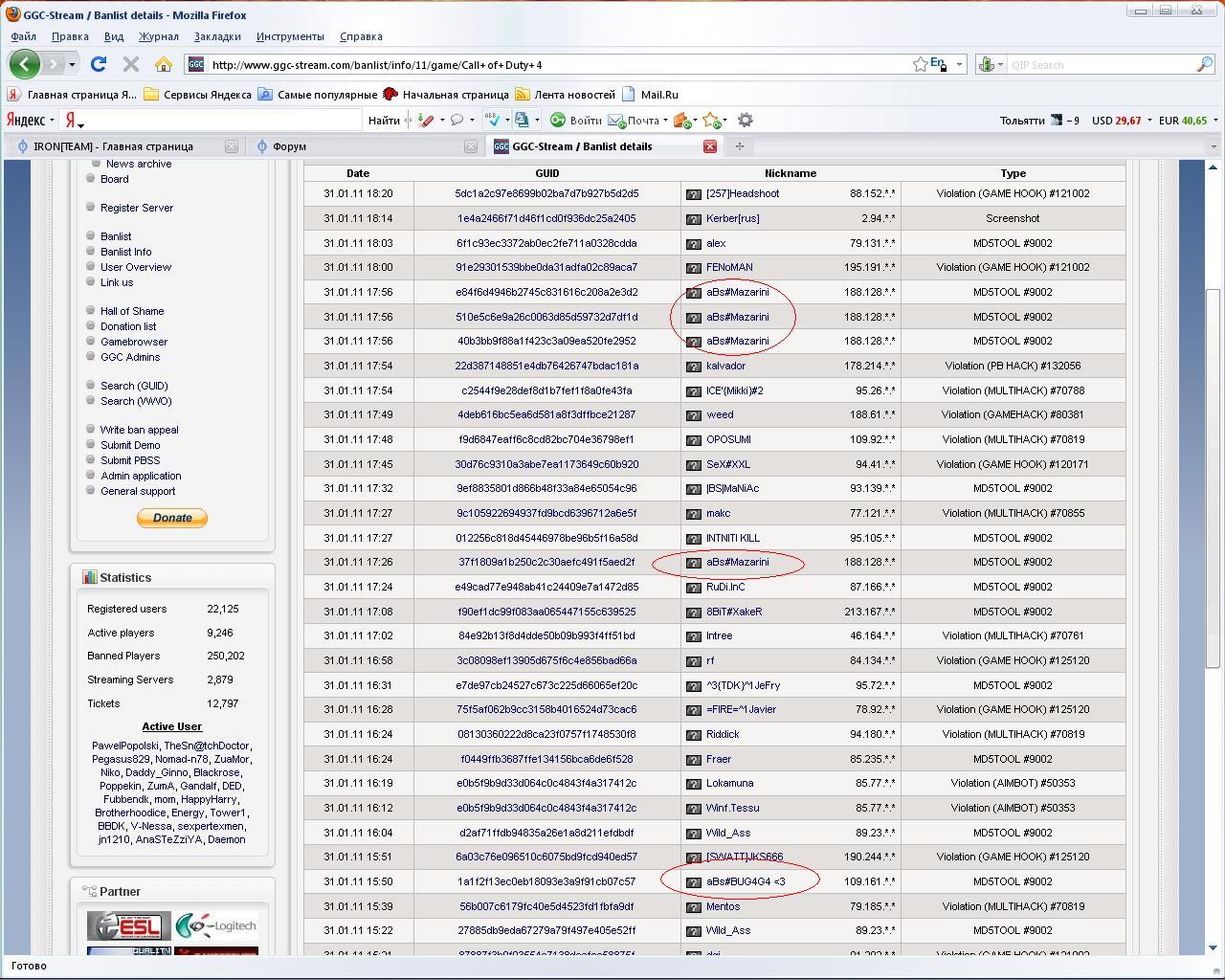The height and width of the screenshot is (980, 1225).
Task: Click the question-mark flag icon beside Mentos
Action: tap(694, 907)
